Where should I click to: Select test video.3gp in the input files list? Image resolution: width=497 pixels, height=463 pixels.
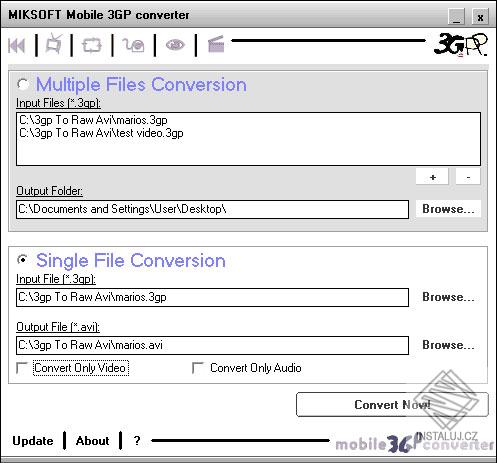(x=101, y=133)
